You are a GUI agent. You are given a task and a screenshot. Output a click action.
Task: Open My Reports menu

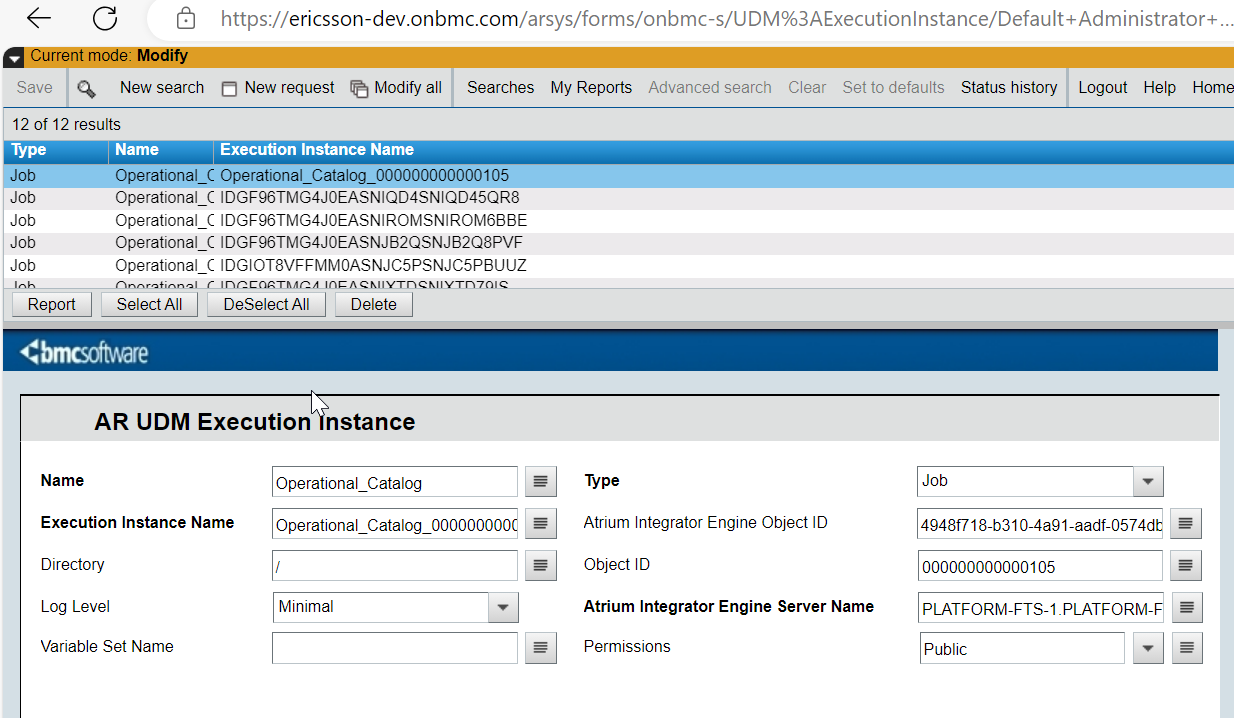(591, 88)
